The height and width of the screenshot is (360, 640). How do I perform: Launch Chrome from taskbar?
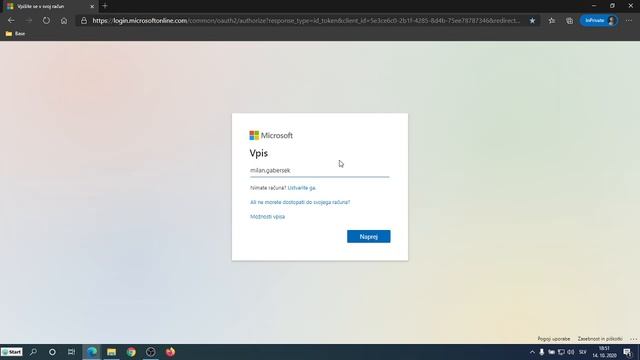(x=131, y=352)
